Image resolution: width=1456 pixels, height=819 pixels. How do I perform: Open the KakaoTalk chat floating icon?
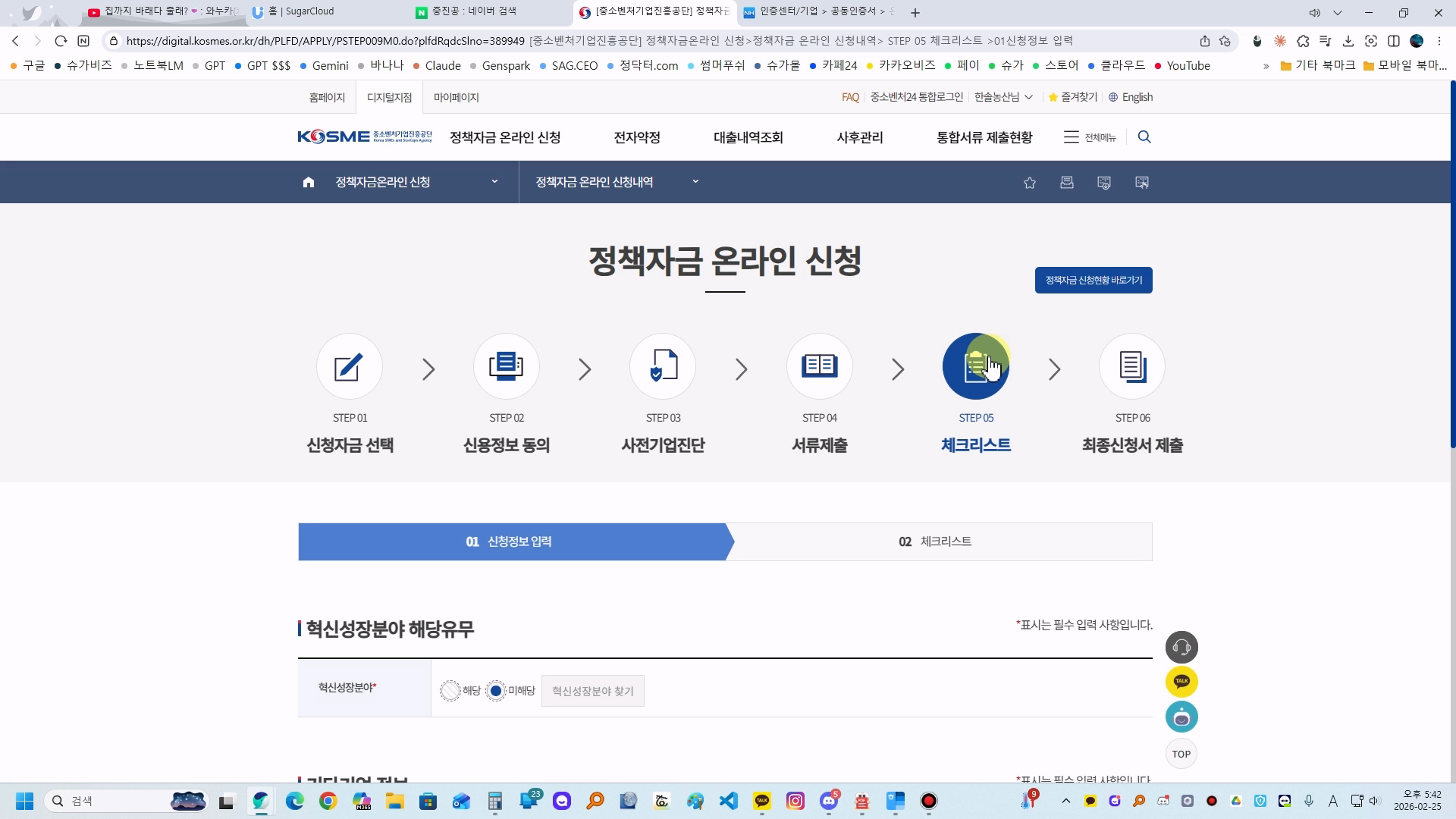pyautogui.click(x=1181, y=682)
